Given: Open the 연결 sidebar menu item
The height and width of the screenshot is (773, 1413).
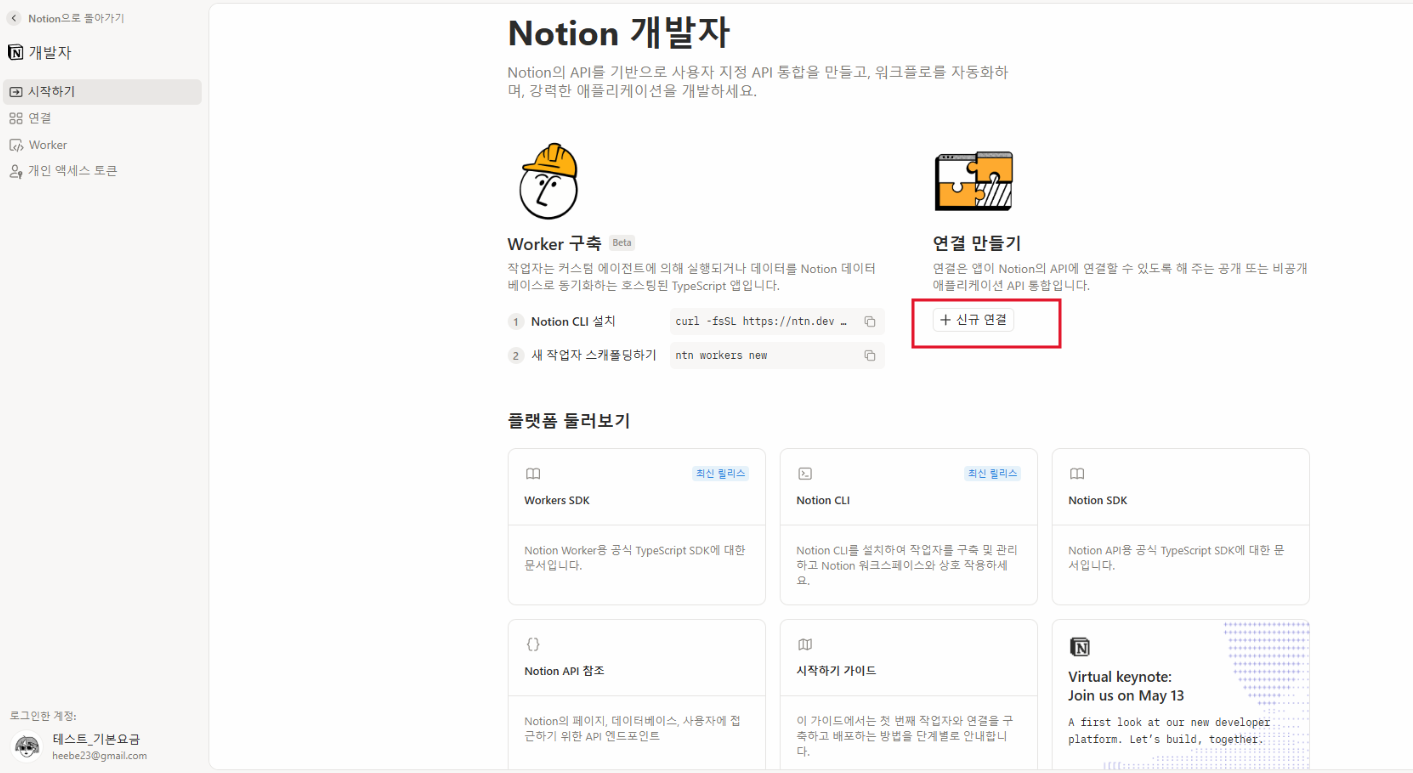Looking at the screenshot, I should [103, 118].
